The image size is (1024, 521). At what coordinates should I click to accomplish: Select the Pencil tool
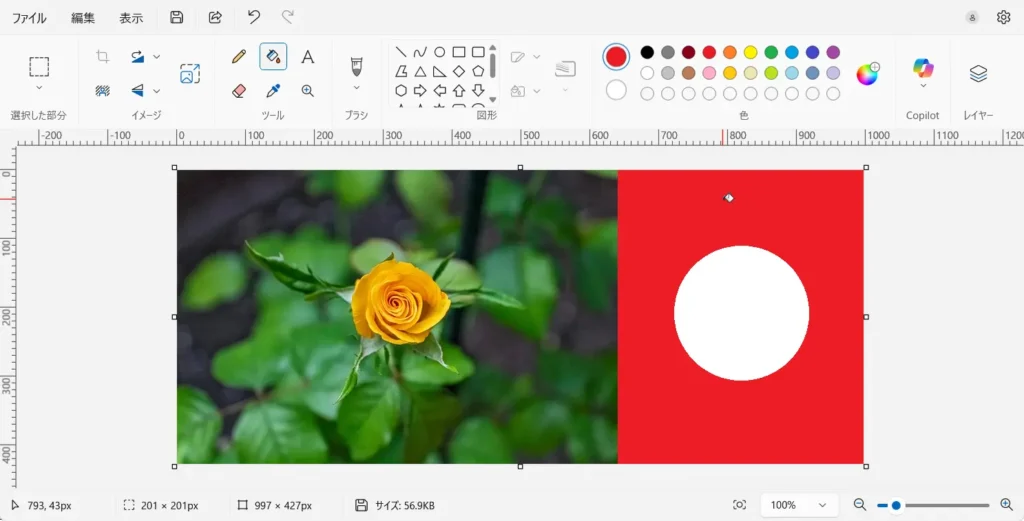[239, 57]
